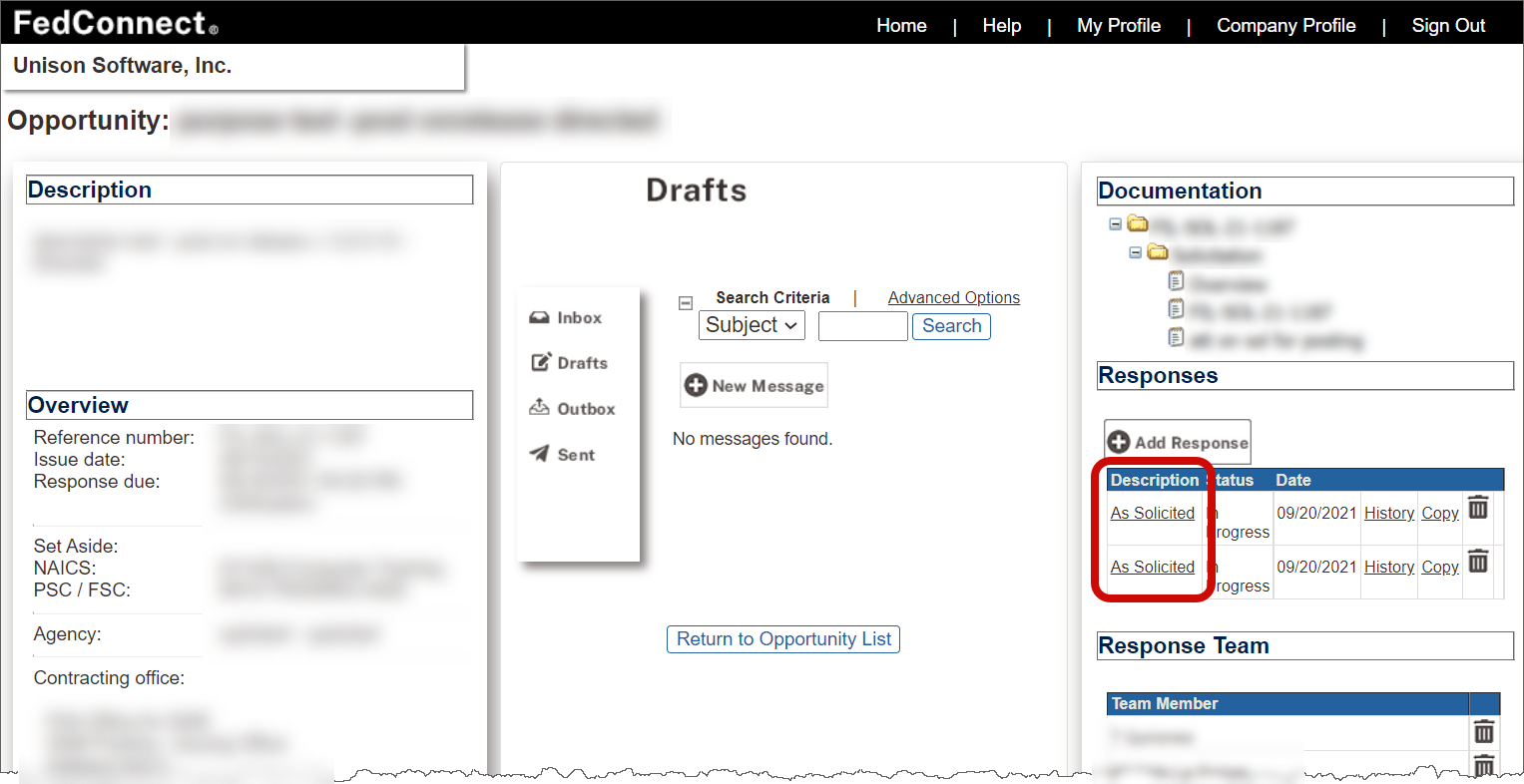Open the Inbox folder
The image size is (1524, 784).
(x=566, y=318)
